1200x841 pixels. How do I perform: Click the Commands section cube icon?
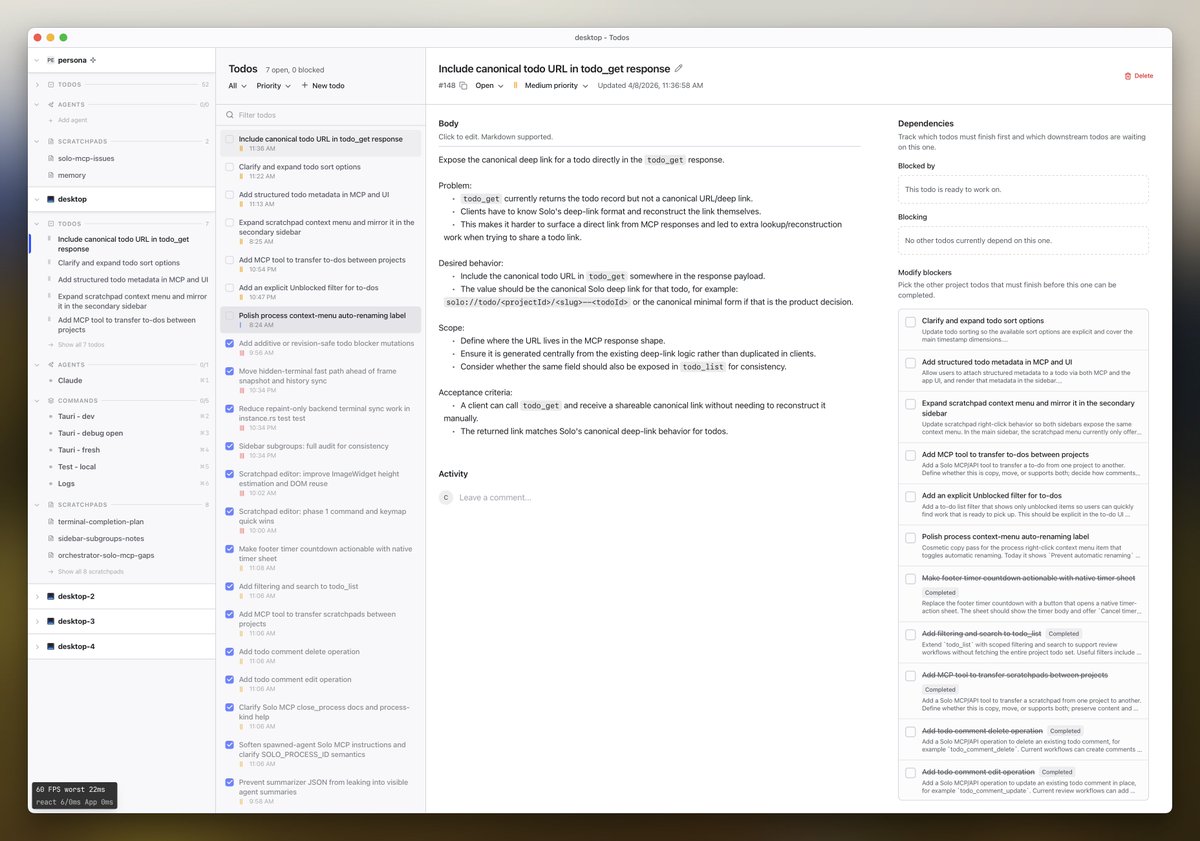point(50,400)
